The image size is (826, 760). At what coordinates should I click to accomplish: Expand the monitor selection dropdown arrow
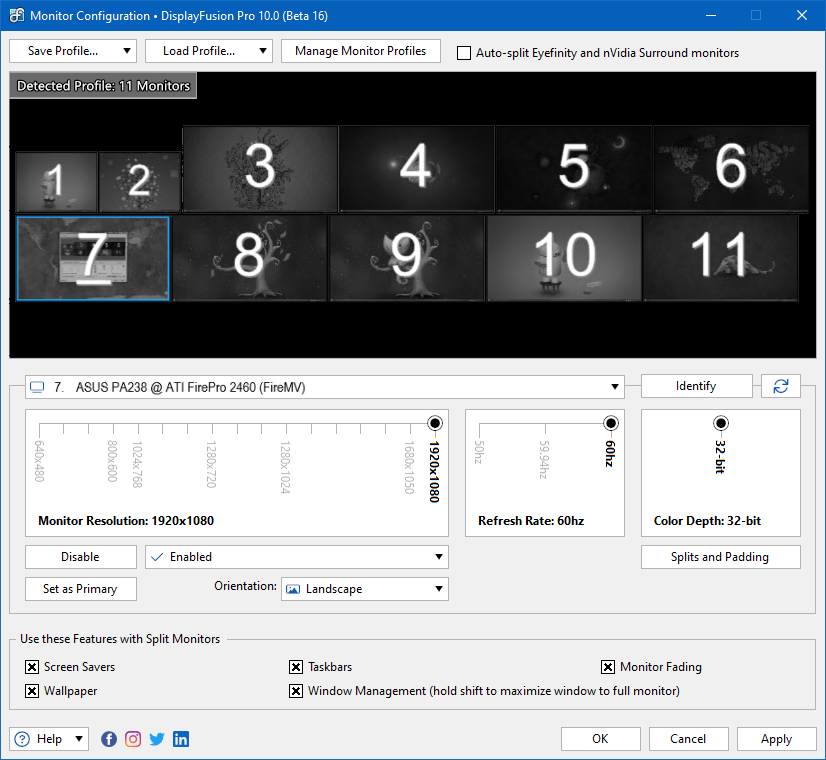[614, 387]
